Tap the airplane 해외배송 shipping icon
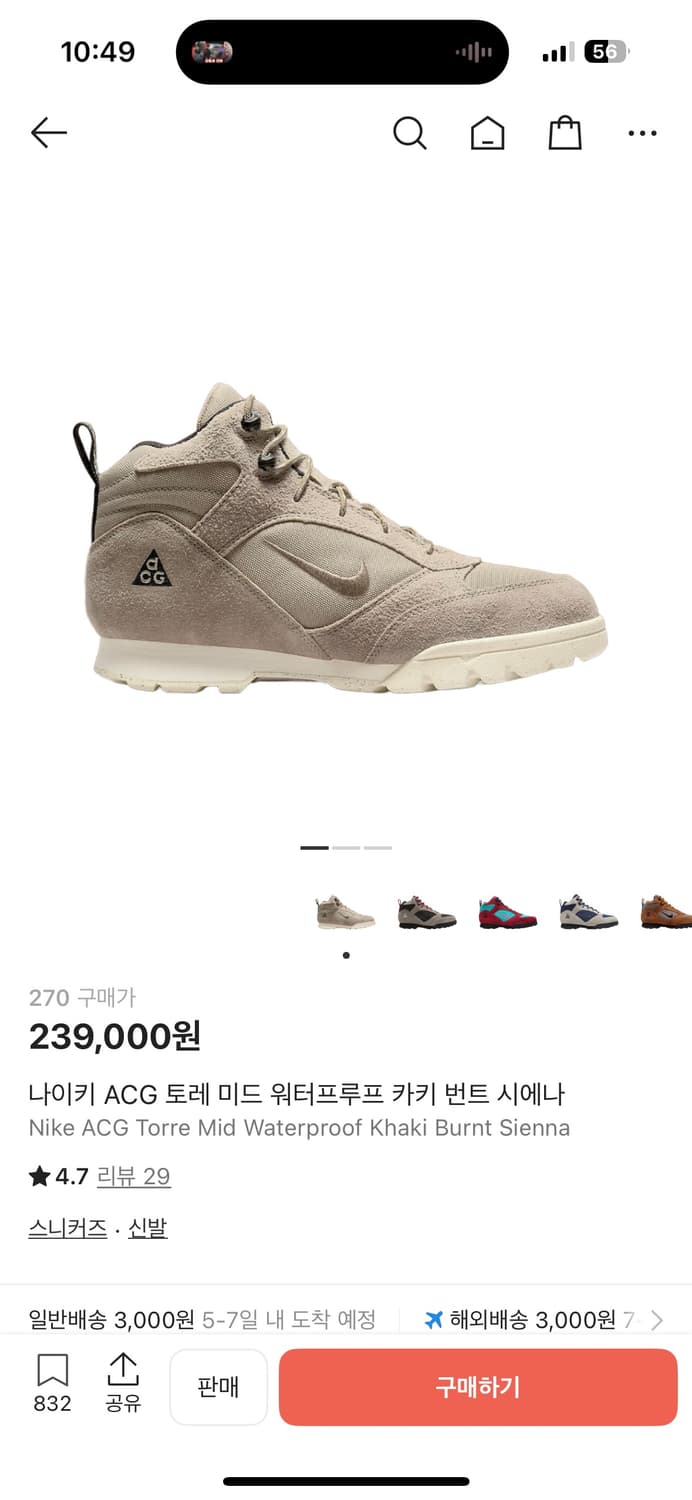This screenshot has height=1500, width=692. (433, 1320)
